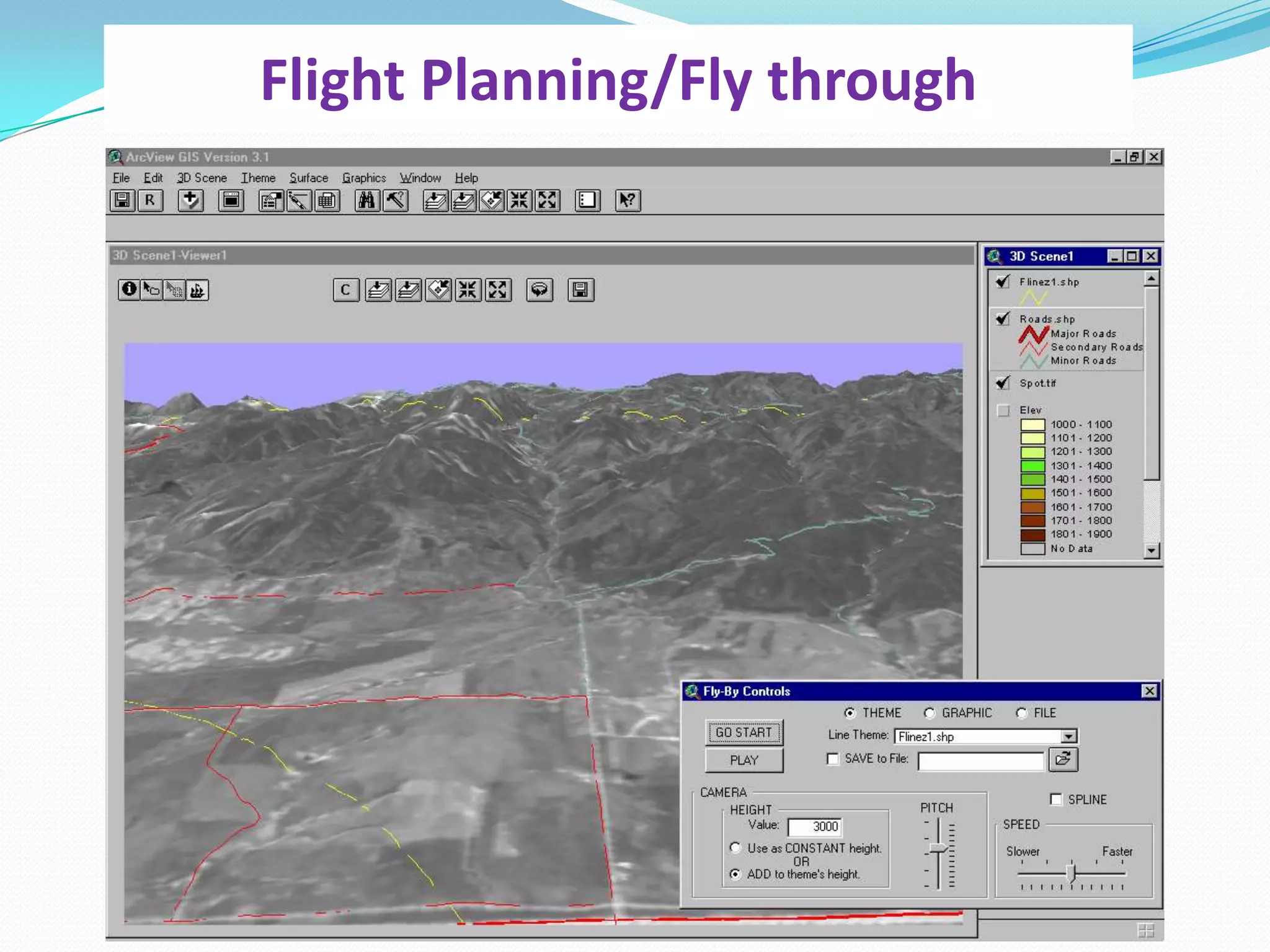Check the SAVE to File checkbox

click(833, 759)
